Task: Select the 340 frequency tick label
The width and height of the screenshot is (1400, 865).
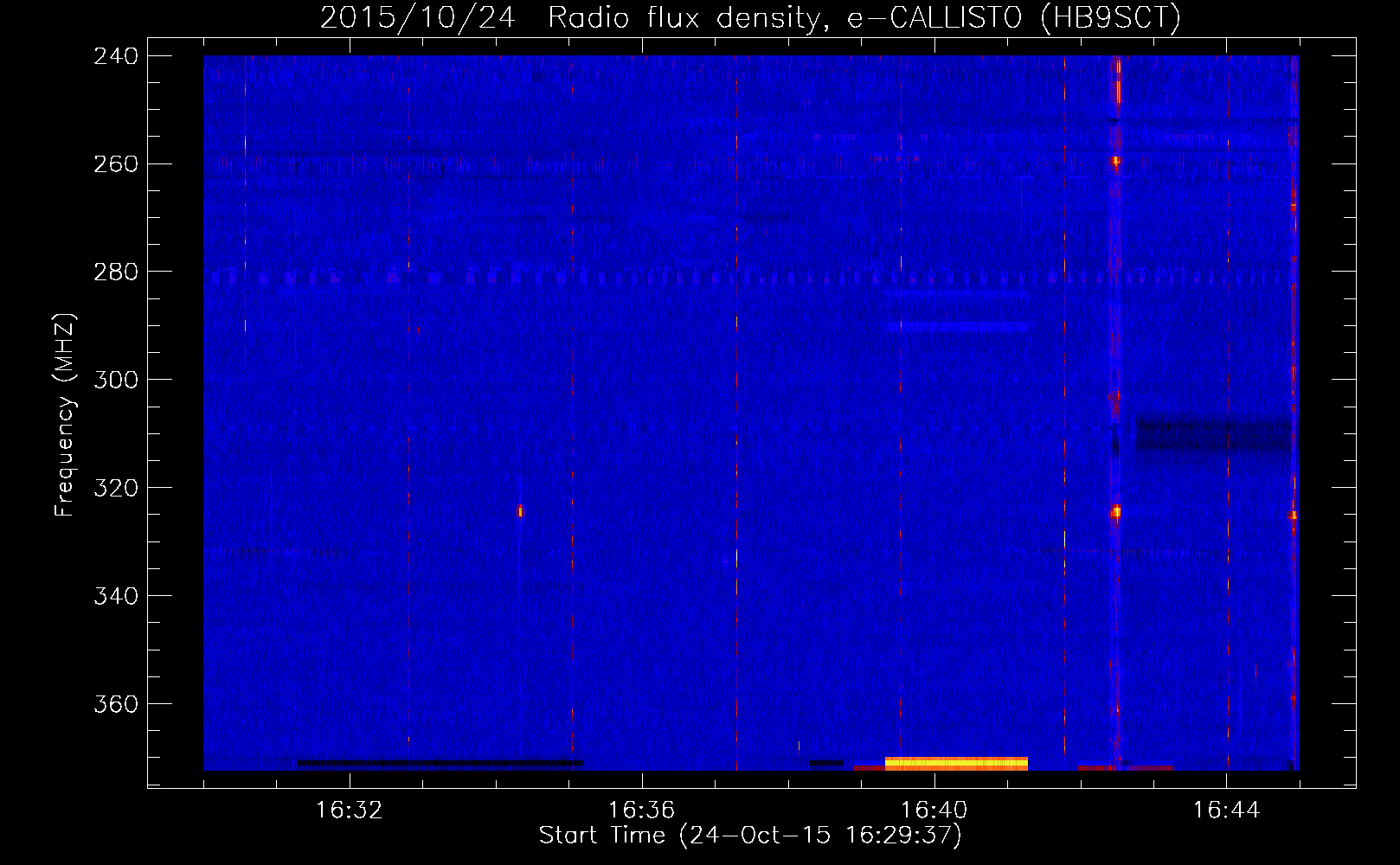Action: click(x=116, y=597)
